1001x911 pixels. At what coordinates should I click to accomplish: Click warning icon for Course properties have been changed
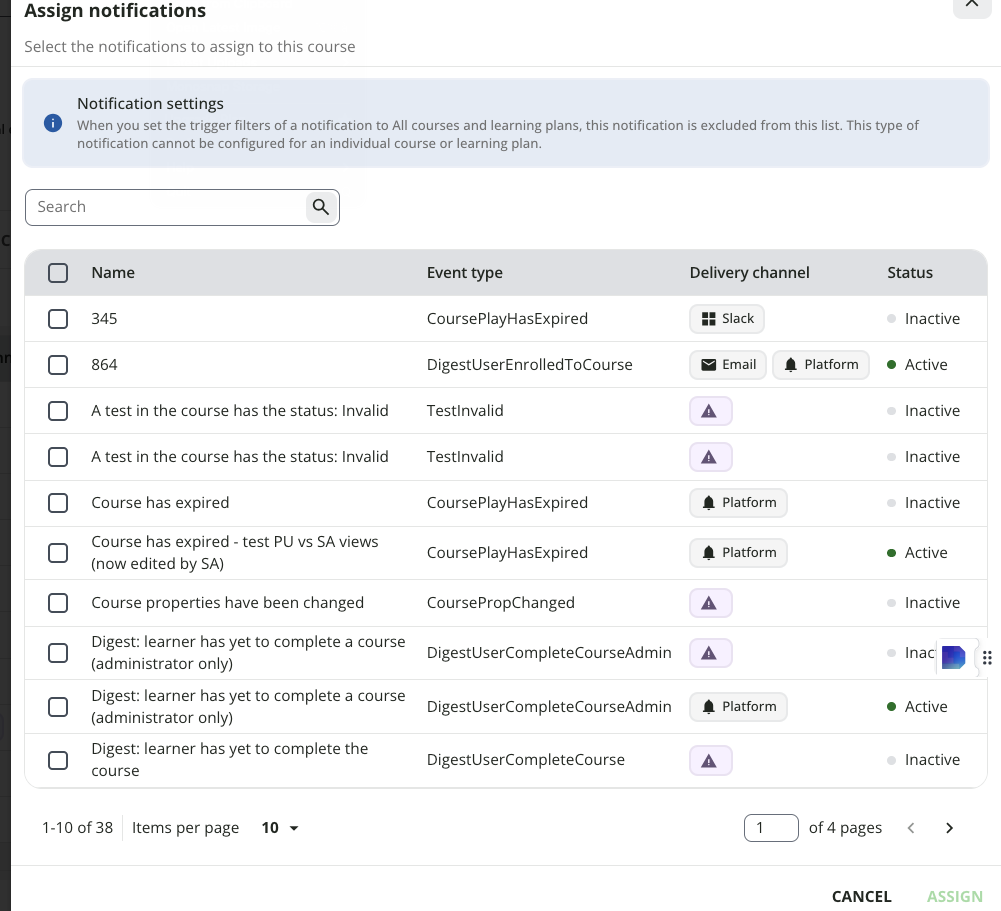(x=710, y=603)
